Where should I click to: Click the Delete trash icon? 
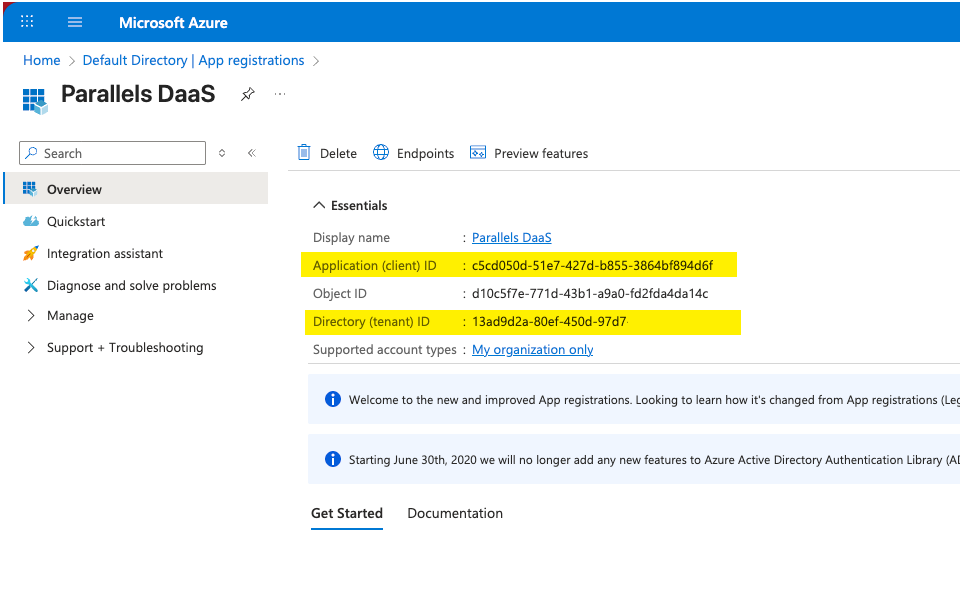(x=304, y=153)
